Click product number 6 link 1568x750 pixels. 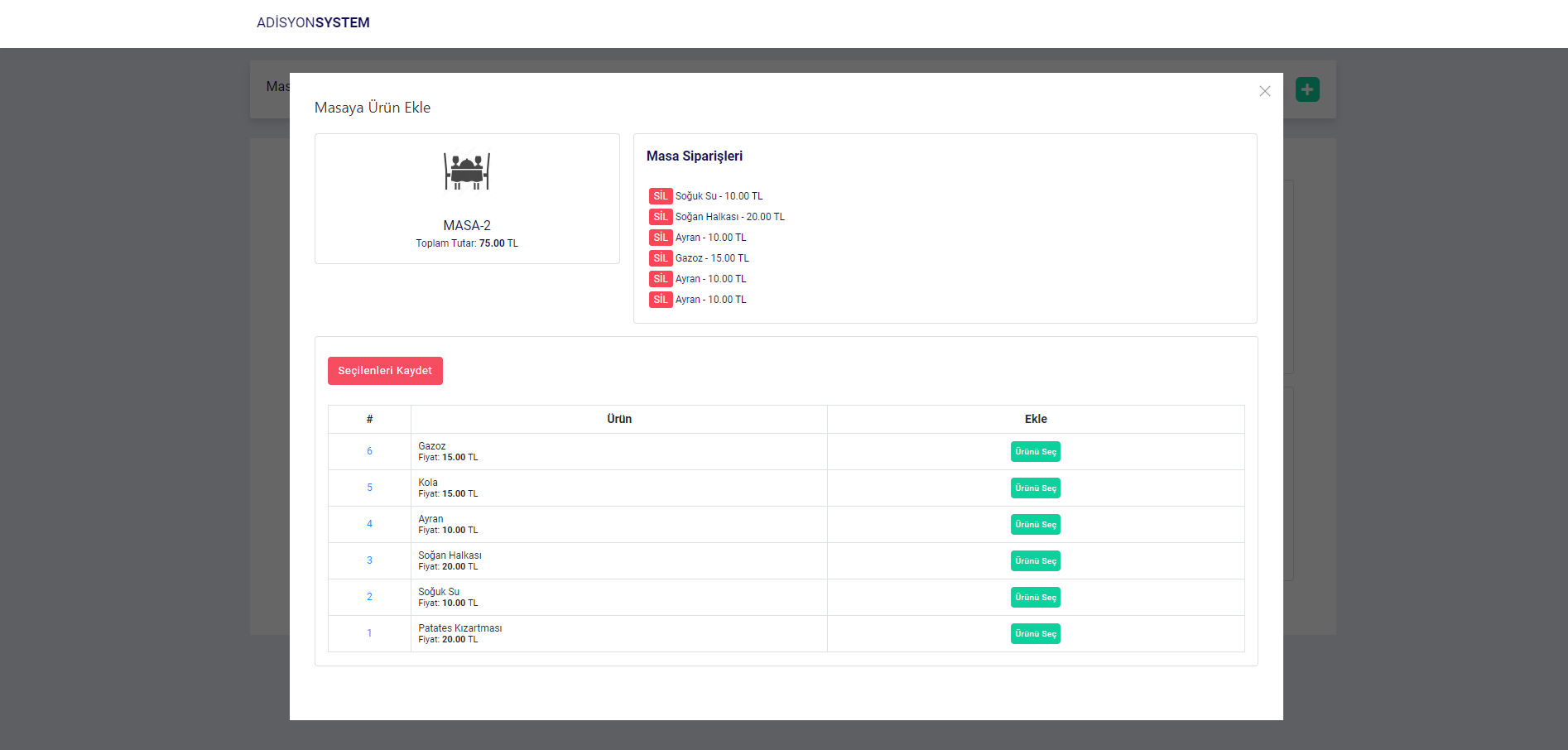pos(369,451)
